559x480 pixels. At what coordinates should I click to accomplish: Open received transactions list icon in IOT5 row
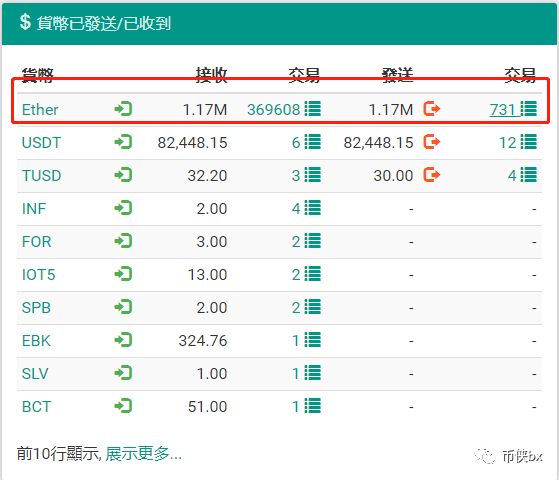[x=313, y=274]
